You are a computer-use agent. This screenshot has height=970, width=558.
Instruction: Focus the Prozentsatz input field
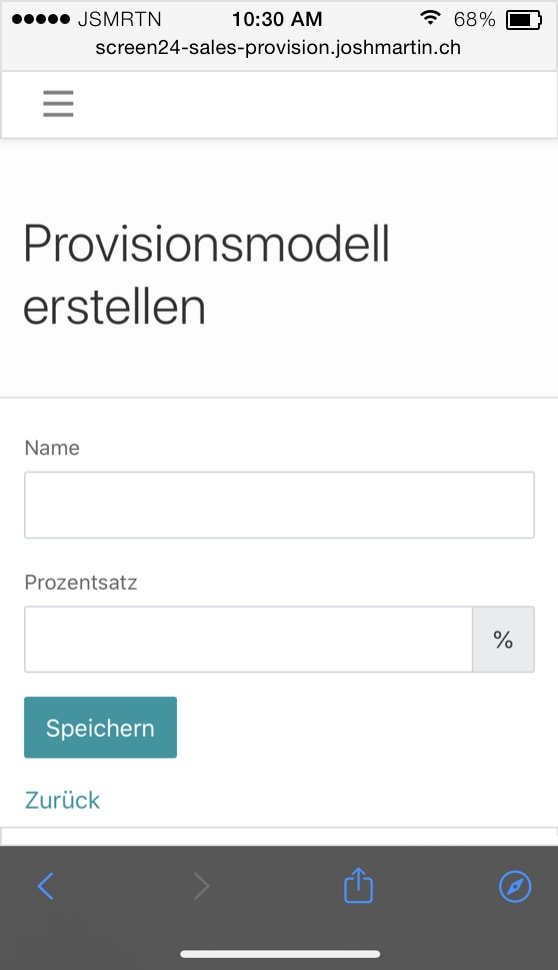(248, 639)
